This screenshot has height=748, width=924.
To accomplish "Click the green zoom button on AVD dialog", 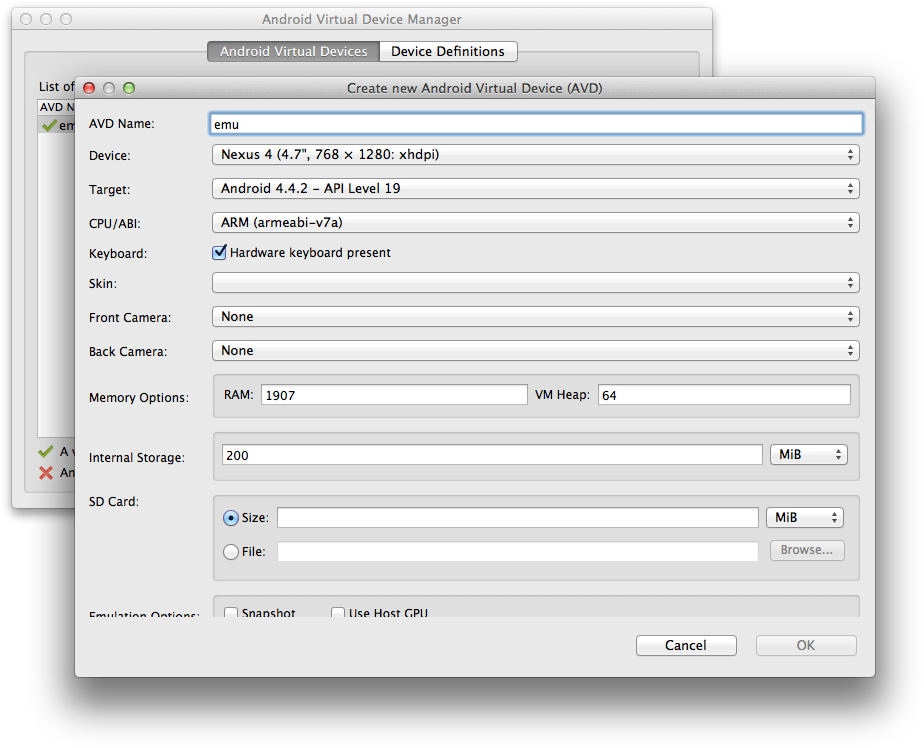I will coord(129,88).
